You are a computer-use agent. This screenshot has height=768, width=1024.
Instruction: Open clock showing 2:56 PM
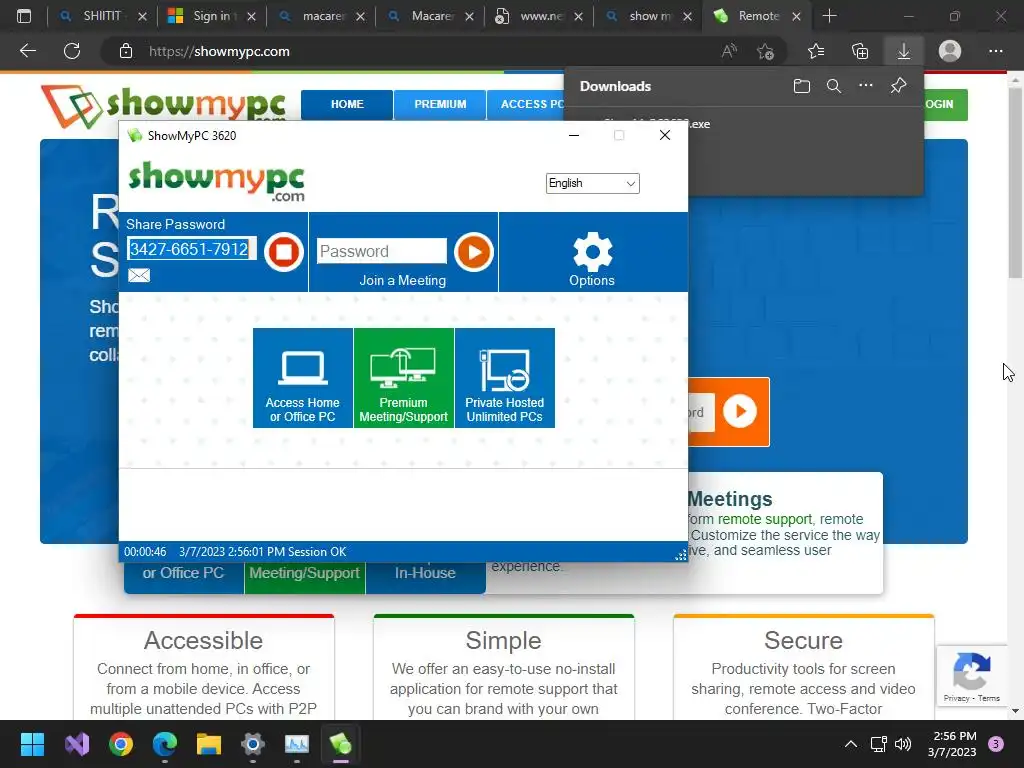tap(954, 744)
